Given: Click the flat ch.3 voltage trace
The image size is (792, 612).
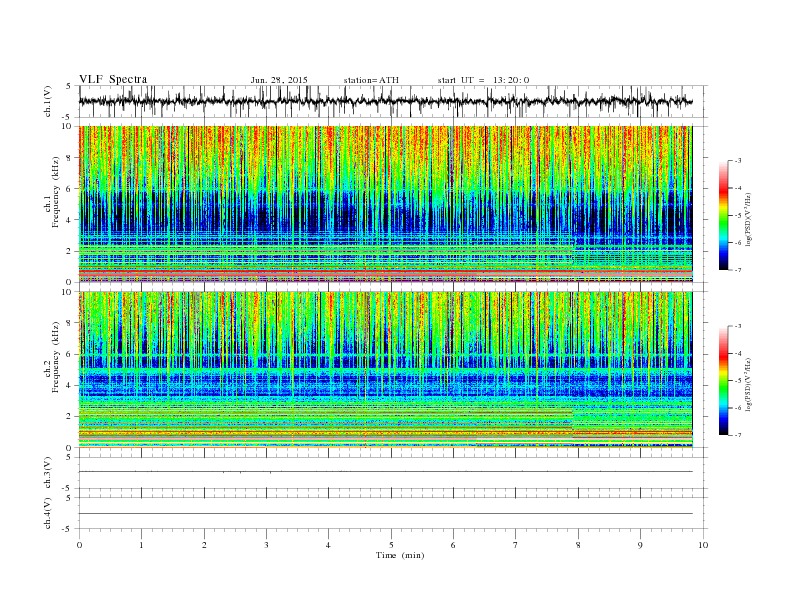Looking at the screenshot, I should tap(386, 472).
